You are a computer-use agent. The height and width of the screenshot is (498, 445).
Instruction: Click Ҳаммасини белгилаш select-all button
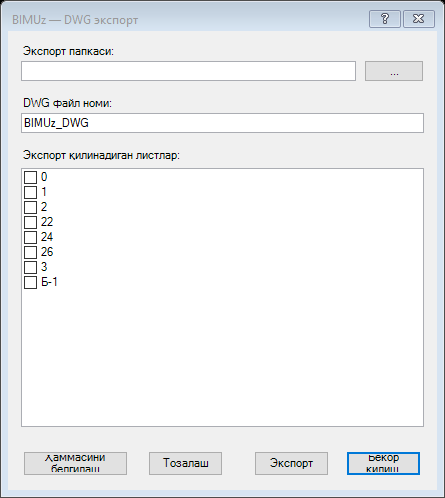click(x=75, y=463)
